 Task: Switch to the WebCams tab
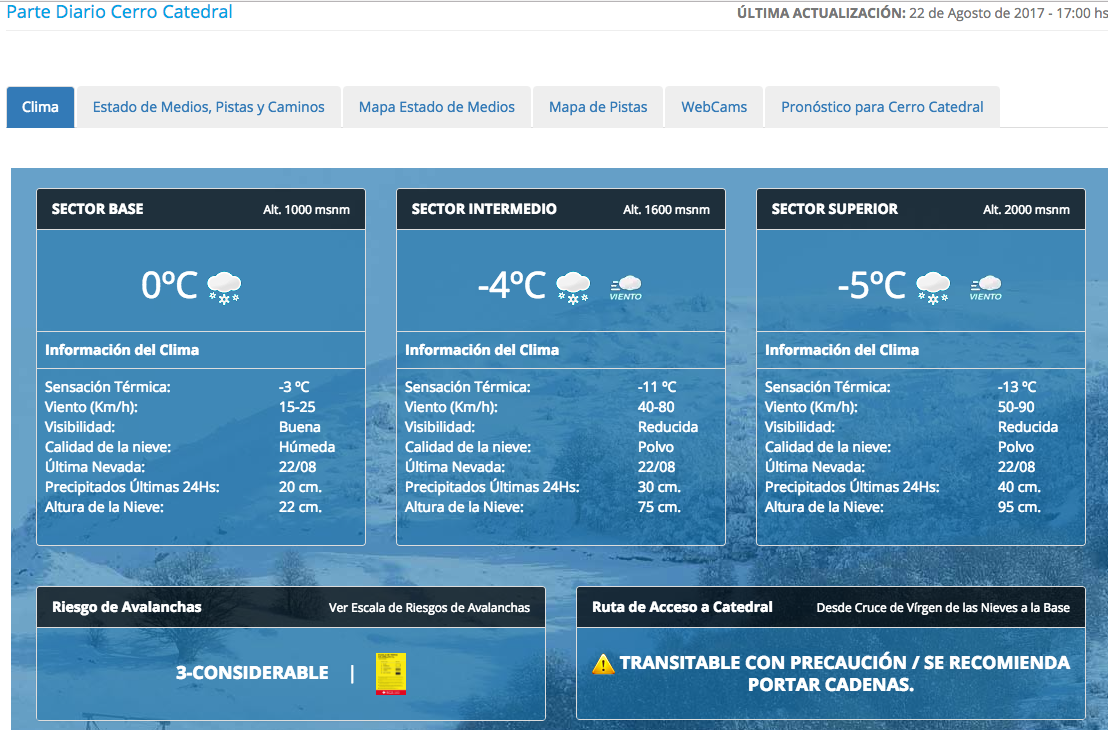coord(714,107)
